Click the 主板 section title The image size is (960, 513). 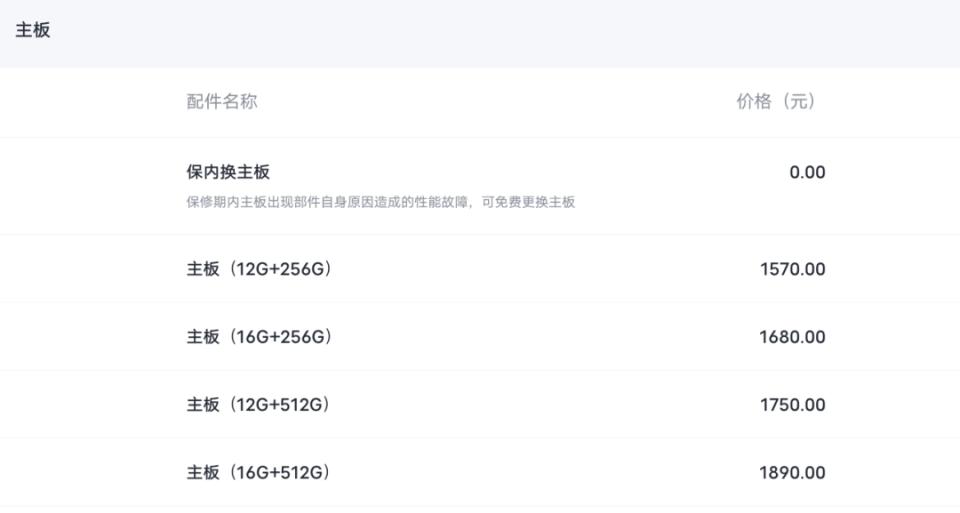click(32, 30)
